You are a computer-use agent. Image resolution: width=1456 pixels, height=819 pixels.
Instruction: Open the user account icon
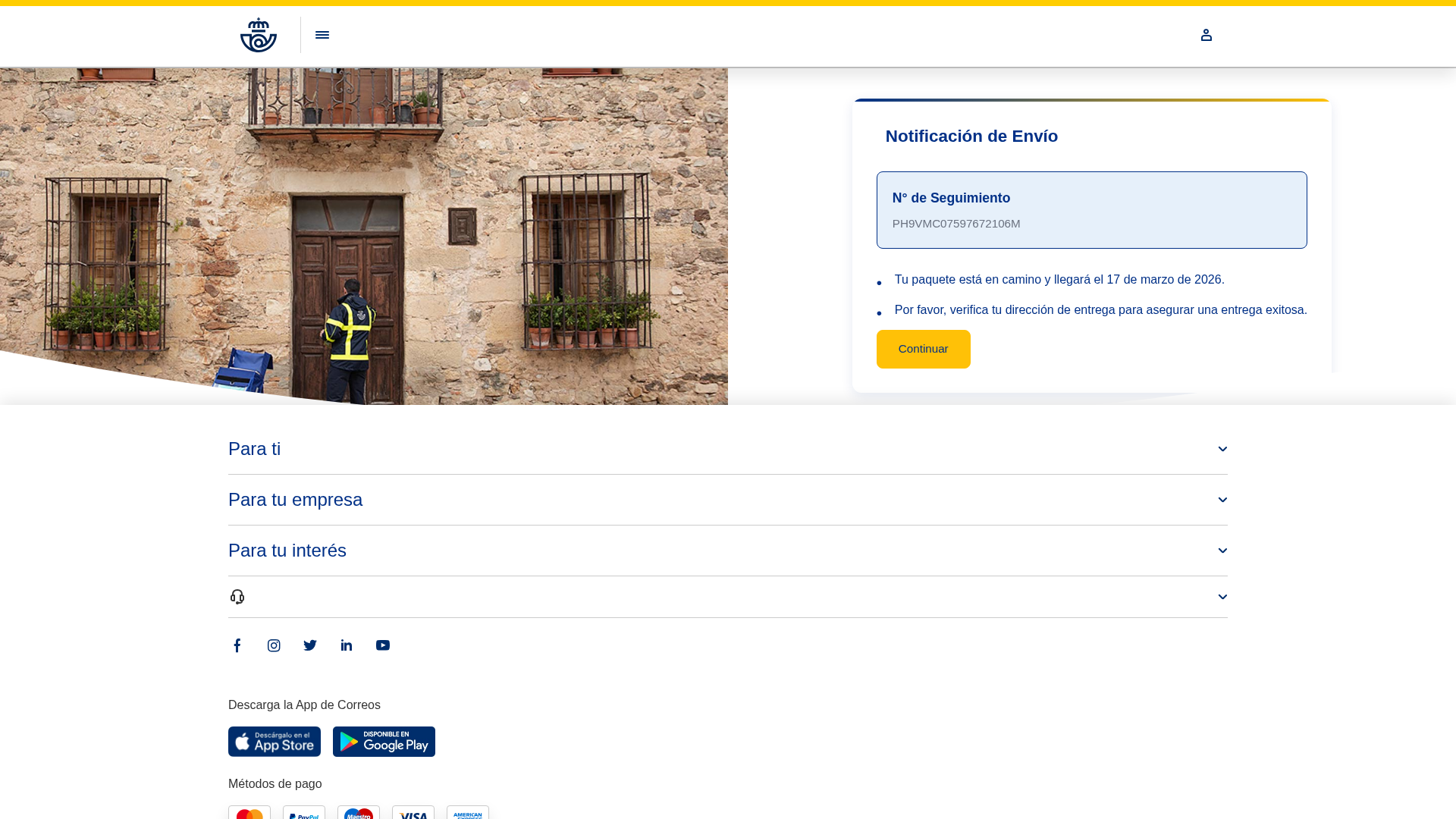coord(1207,35)
